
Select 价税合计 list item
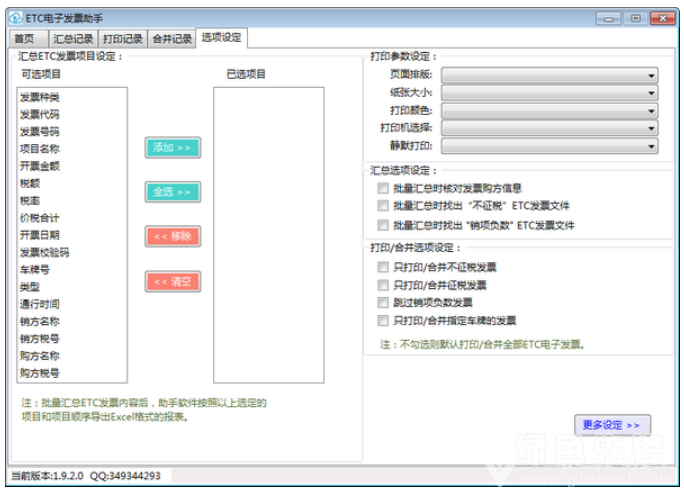pos(40,218)
